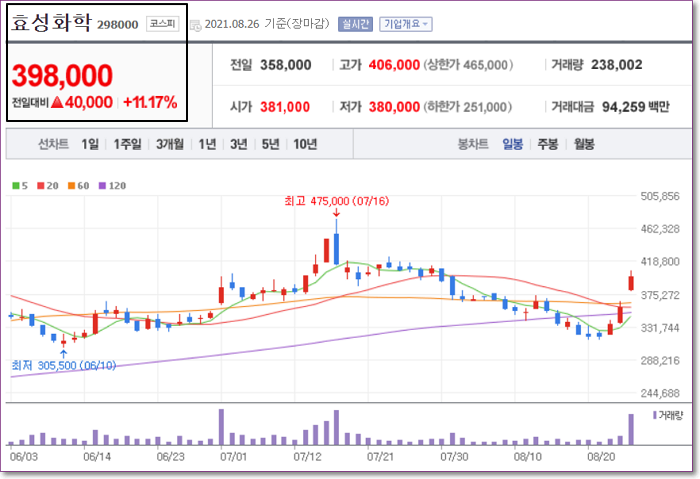Viewport: 700px width, 479px height.
Task: Click the green 5-day moving average swatch
Action: point(16,186)
